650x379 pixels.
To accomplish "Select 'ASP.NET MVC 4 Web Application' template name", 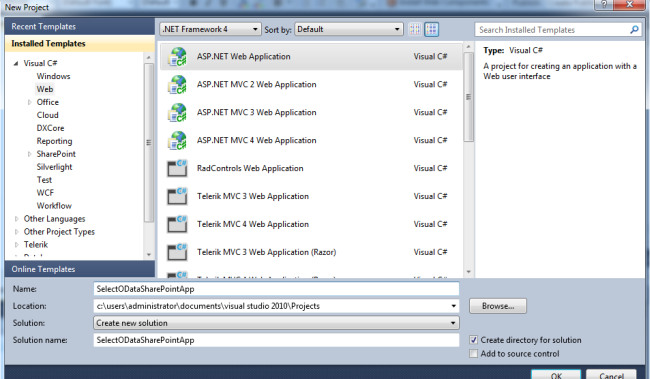I will (x=257, y=141).
